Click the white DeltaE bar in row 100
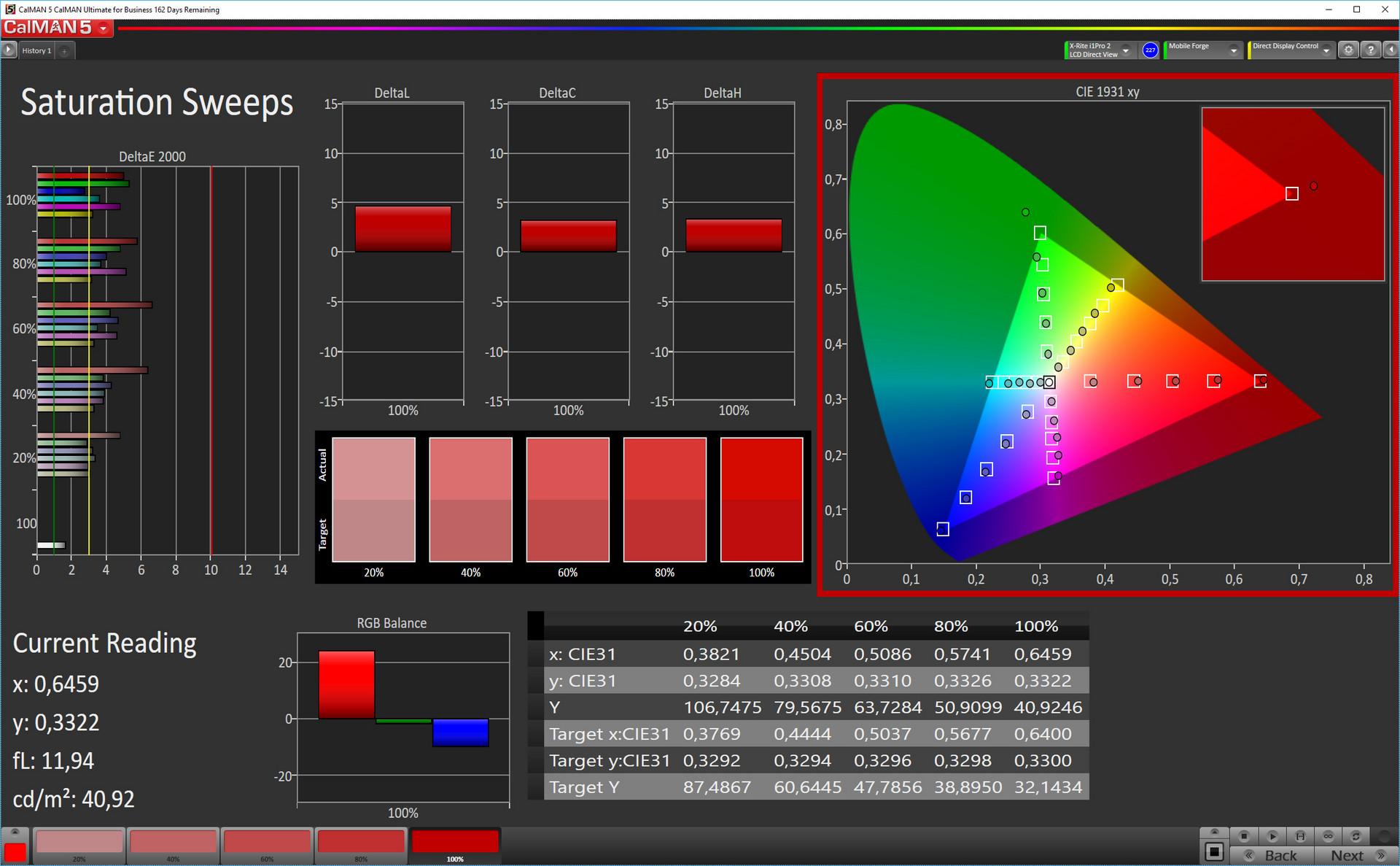 pos(51,545)
